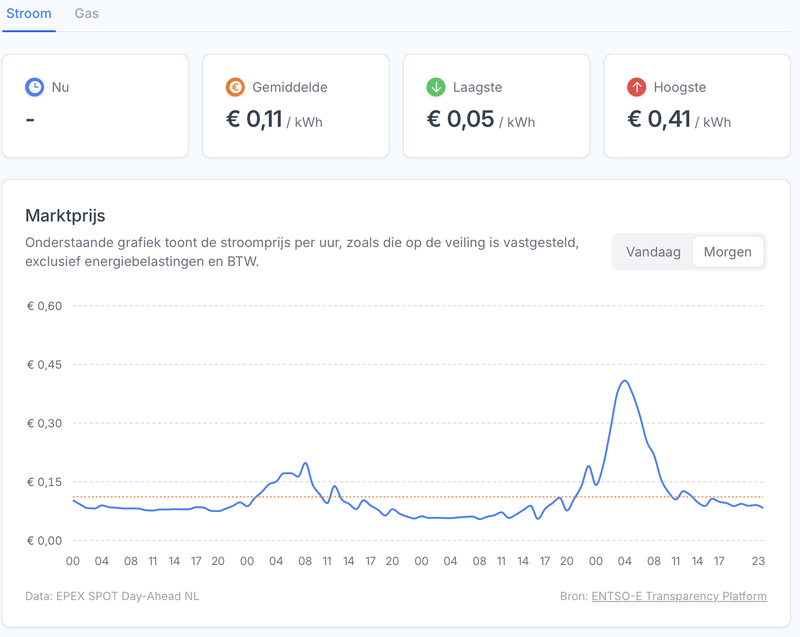Viewport: 800px width, 637px height.
Task: Click the highest peak of the blue price line
Action: pyautogui.click(x=625, y=381)
